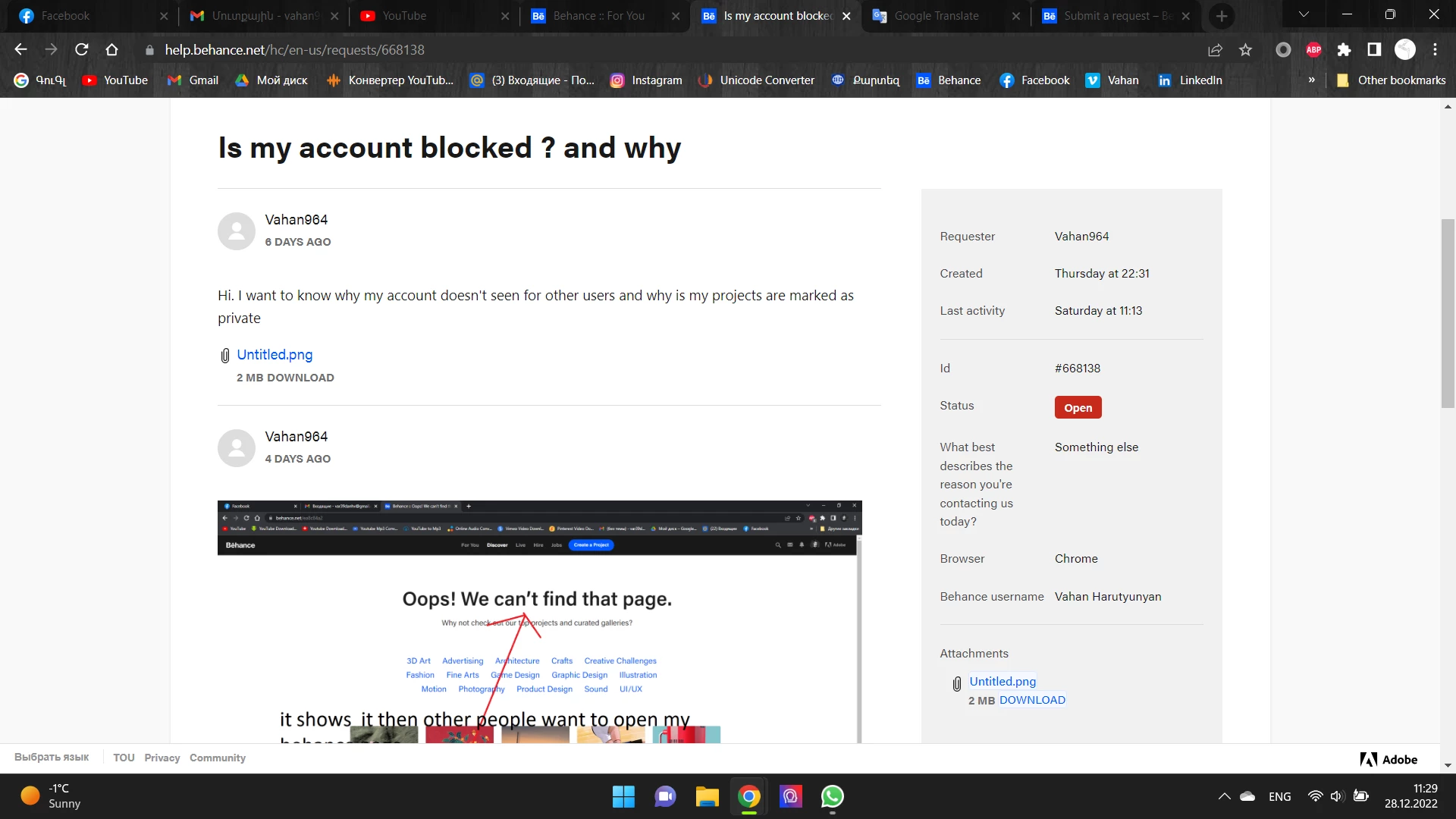Open the tab search dropdown arrow
Viewport: 1456px width, 819px height.
click(x=1304, y=15)
